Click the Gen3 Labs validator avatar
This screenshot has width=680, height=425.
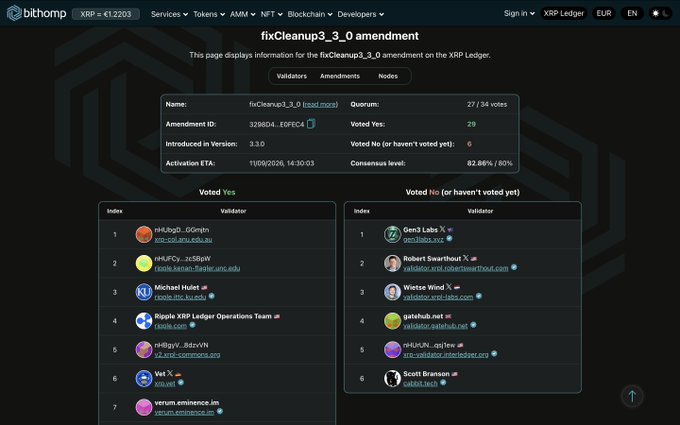(392, 234)
